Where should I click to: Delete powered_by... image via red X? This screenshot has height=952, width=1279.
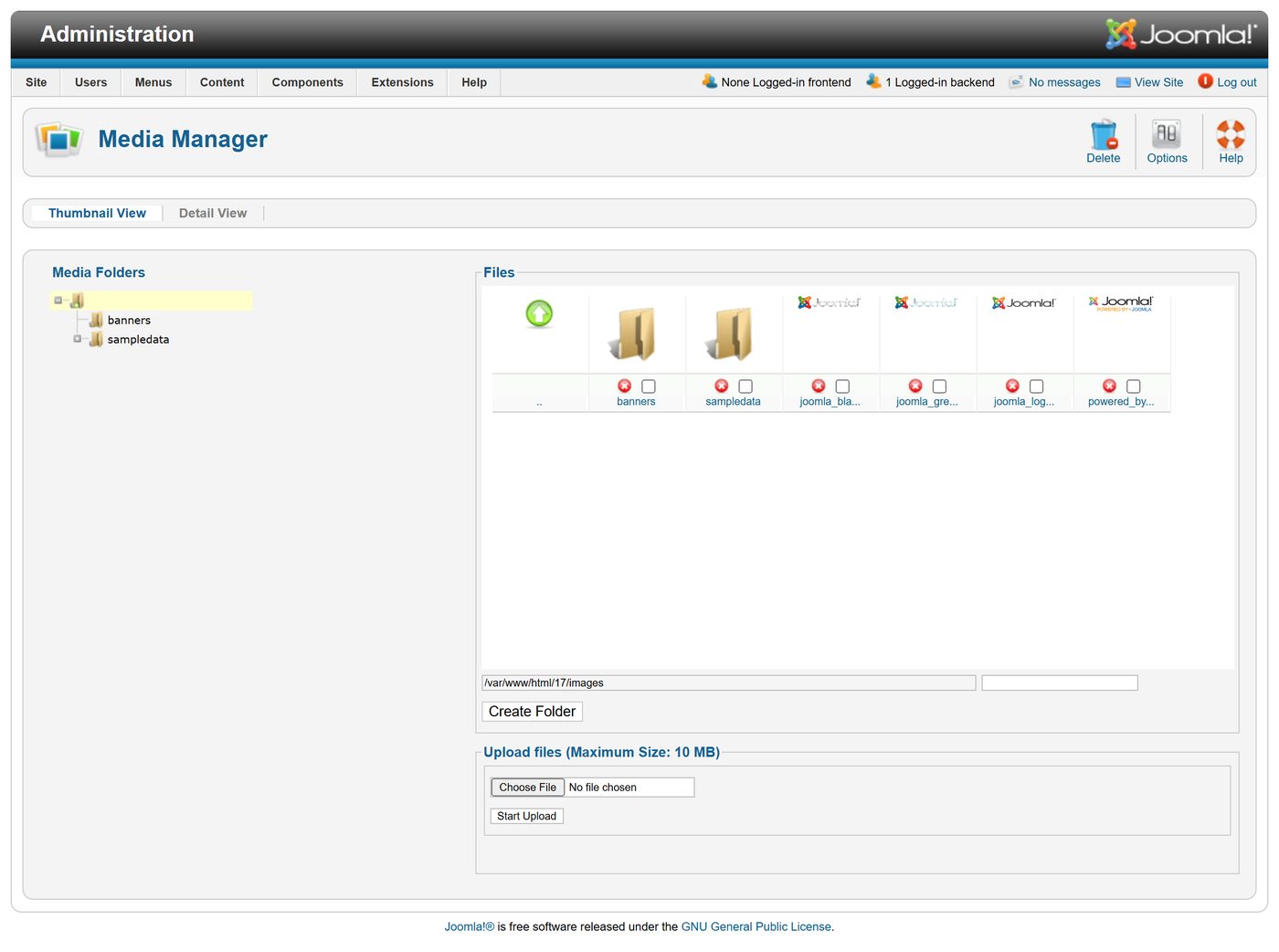tap(1109, 386)
